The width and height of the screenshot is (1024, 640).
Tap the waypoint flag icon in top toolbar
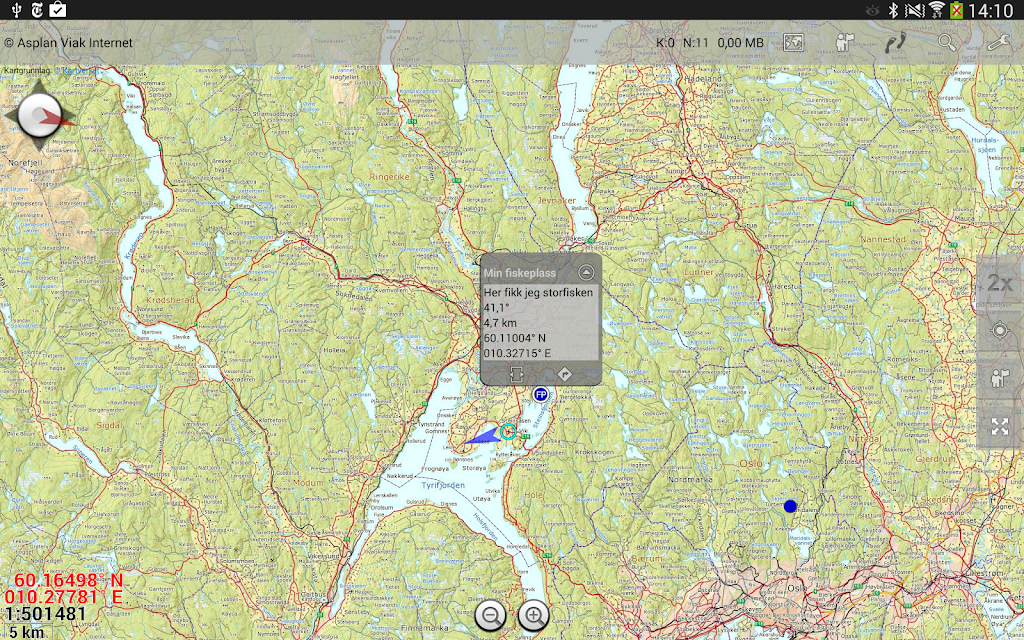point(845,43)
